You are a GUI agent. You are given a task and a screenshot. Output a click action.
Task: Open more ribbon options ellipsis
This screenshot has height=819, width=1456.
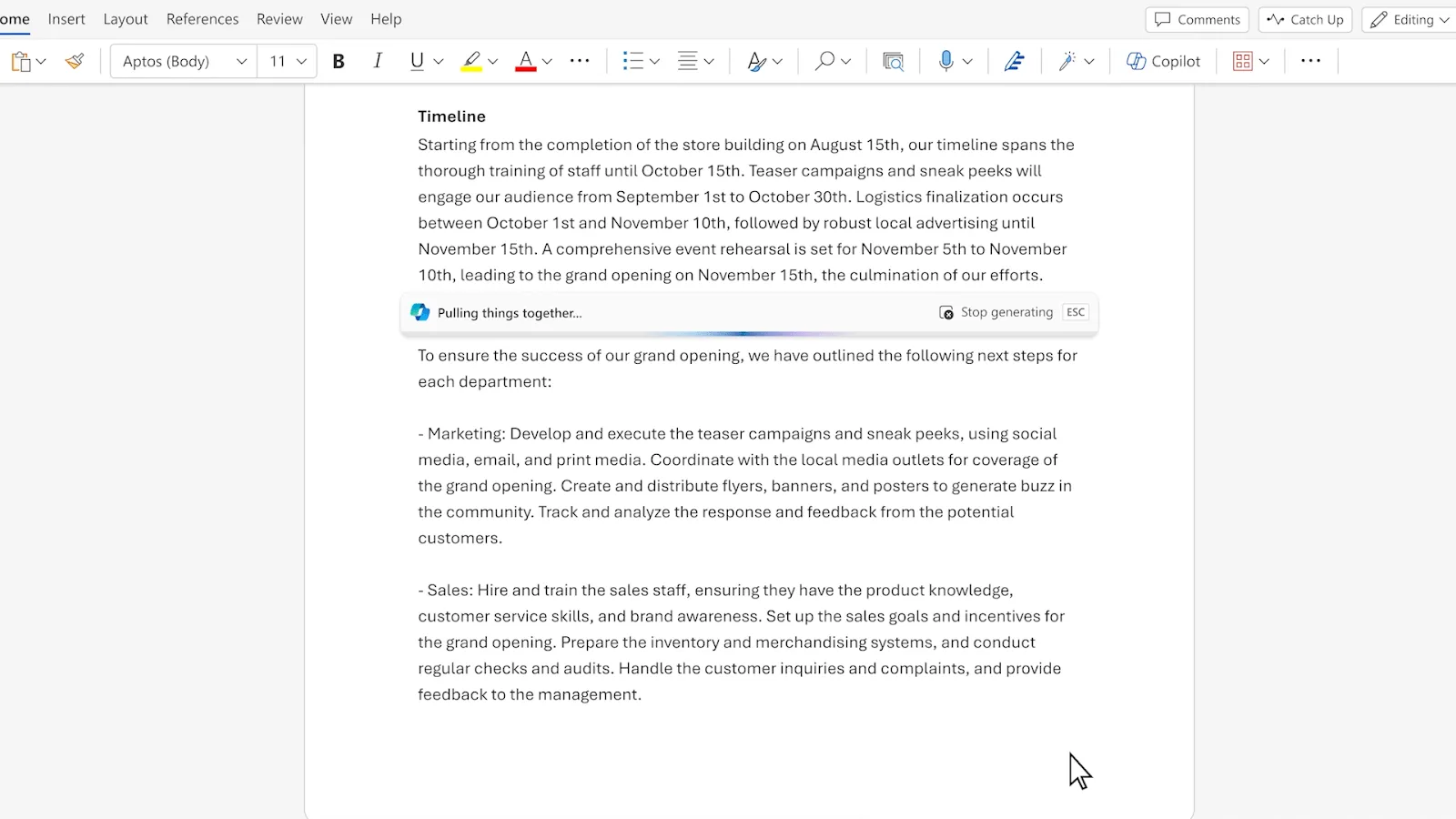click(x=1310, y=61)
